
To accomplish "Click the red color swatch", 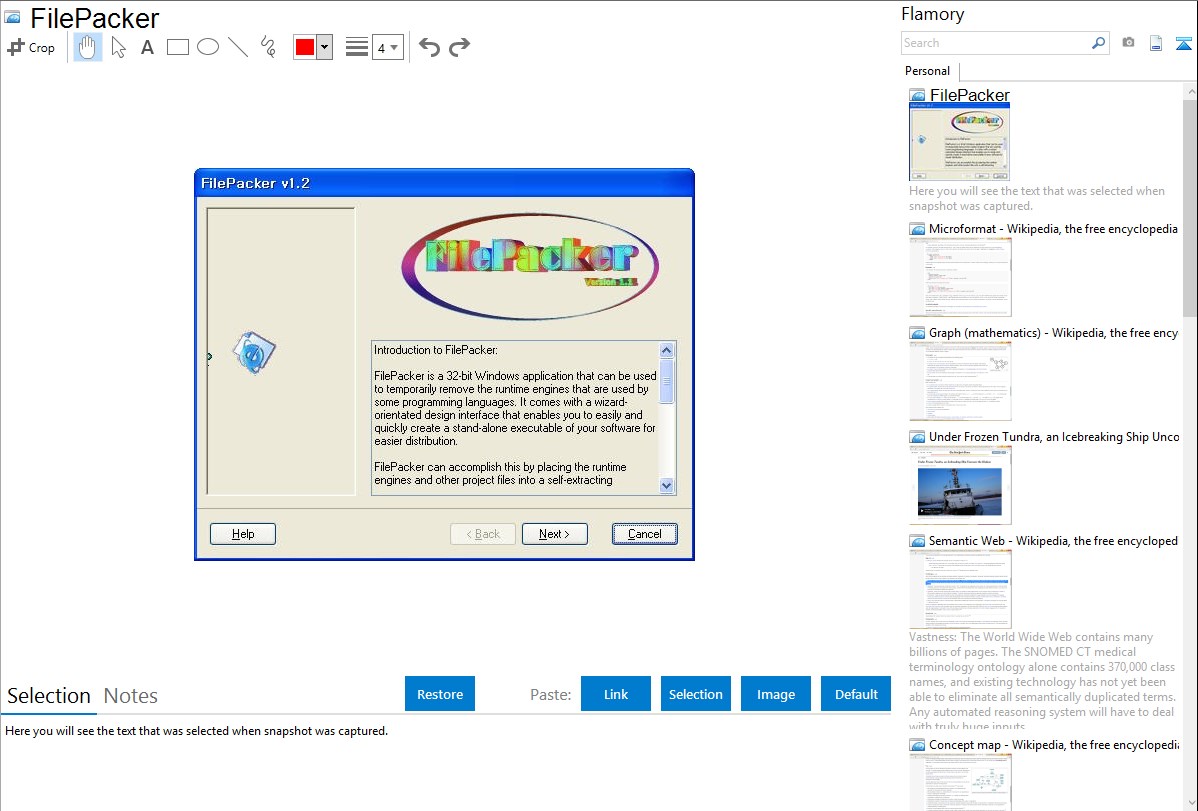I will 305,47.
